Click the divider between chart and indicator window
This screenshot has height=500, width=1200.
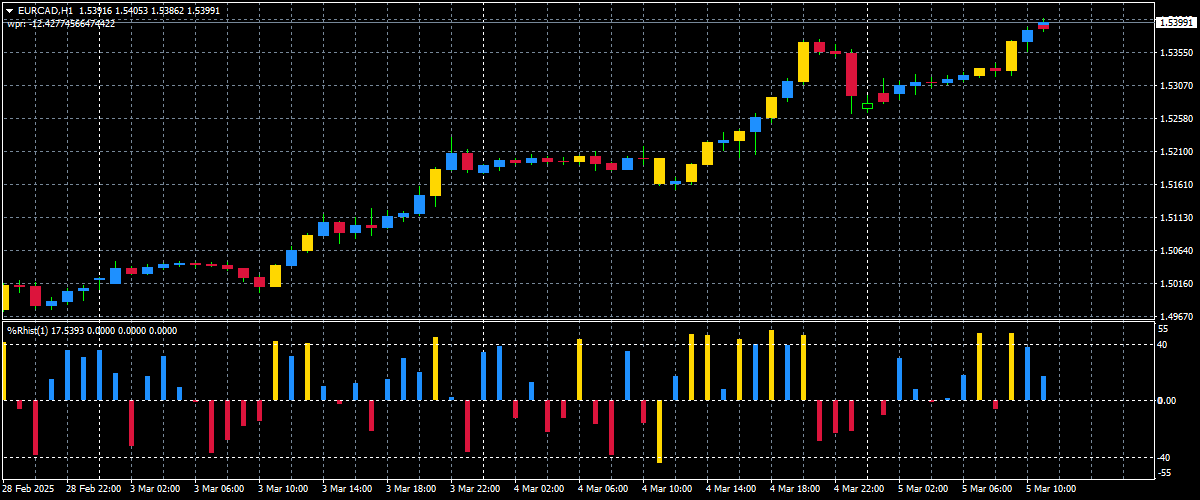[x=577, y=320]
